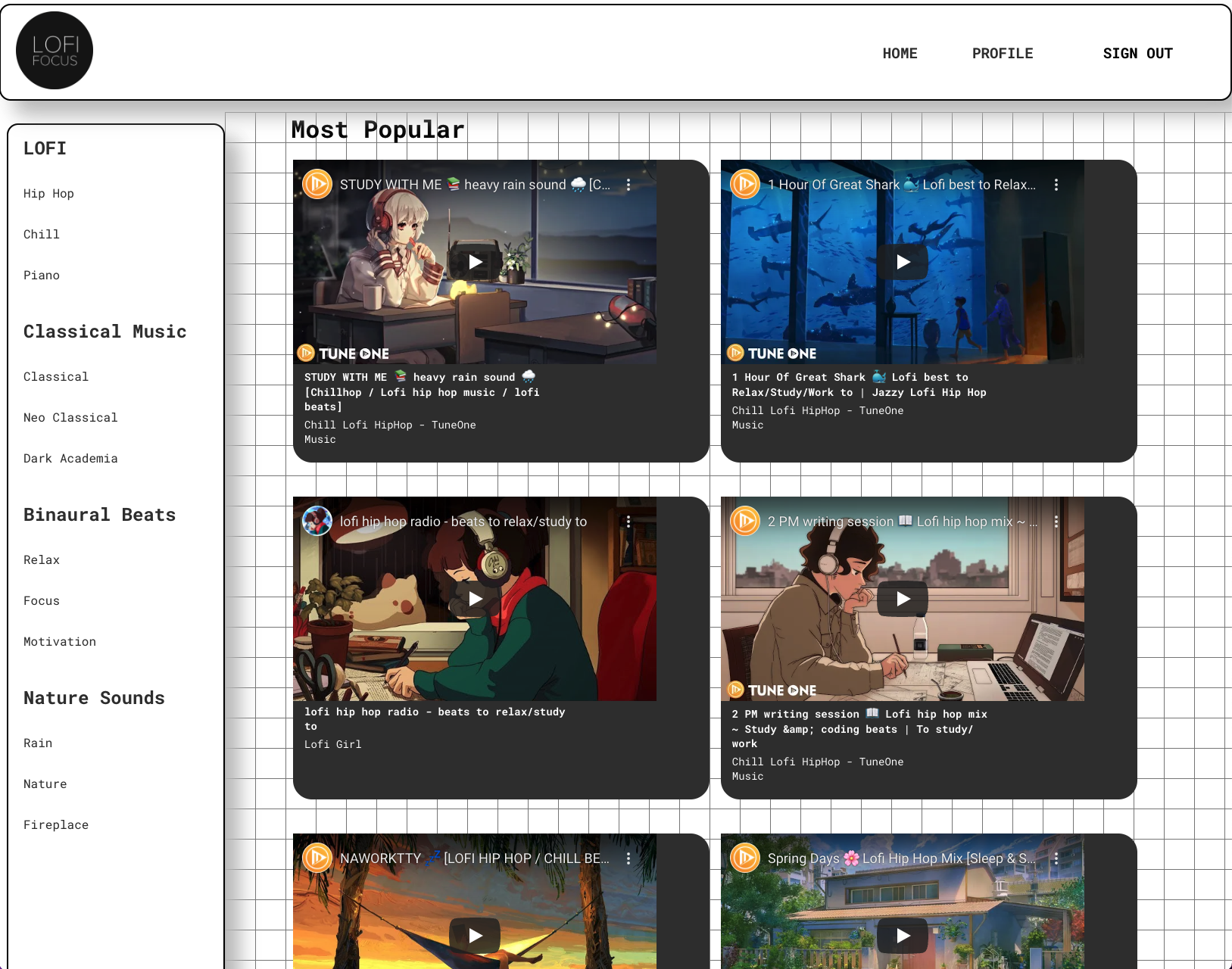Play the 2 PM writing session video
The height and width of the screenshot is (969, 1232).
click(x=903, y=599)
